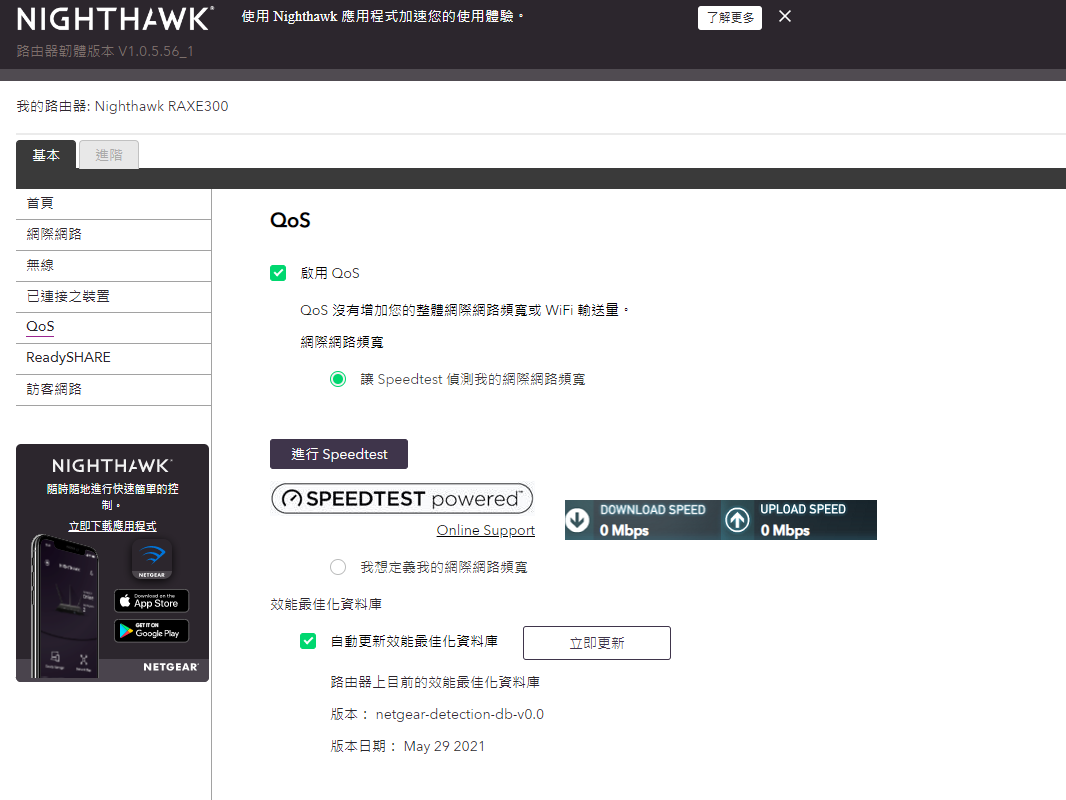Click the May 29 2021 version date

(x=444, y=746)
